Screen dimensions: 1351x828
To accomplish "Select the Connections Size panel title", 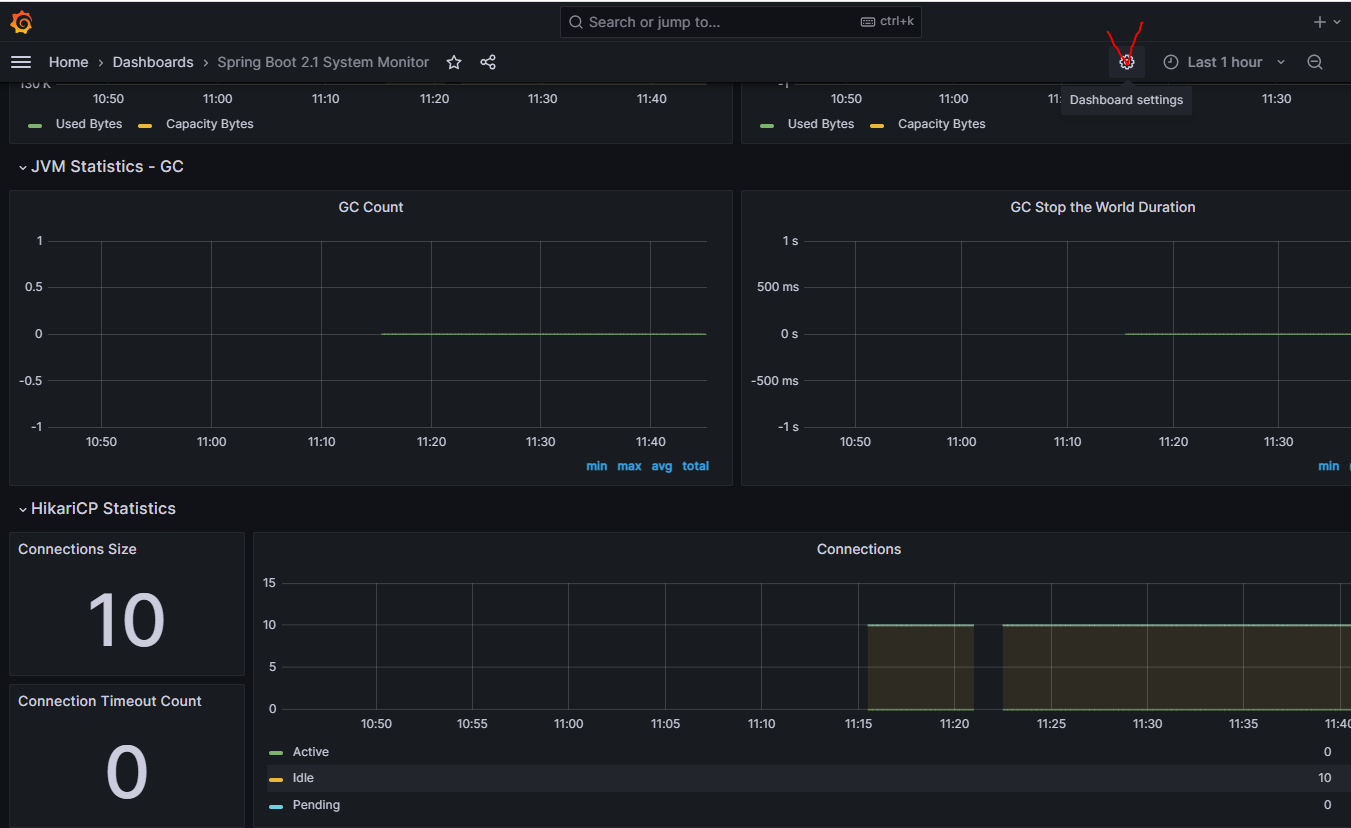I will pos(77,549).
